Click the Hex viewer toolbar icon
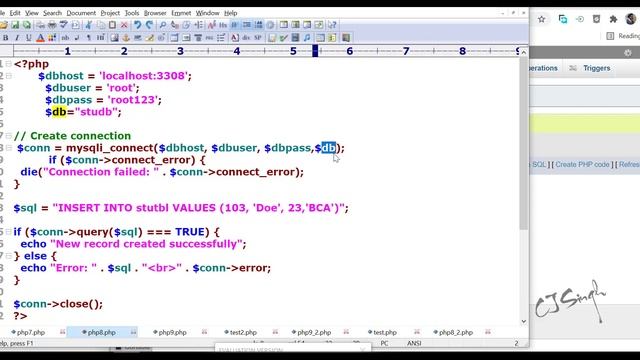The image size is (640, 360). 223,25
